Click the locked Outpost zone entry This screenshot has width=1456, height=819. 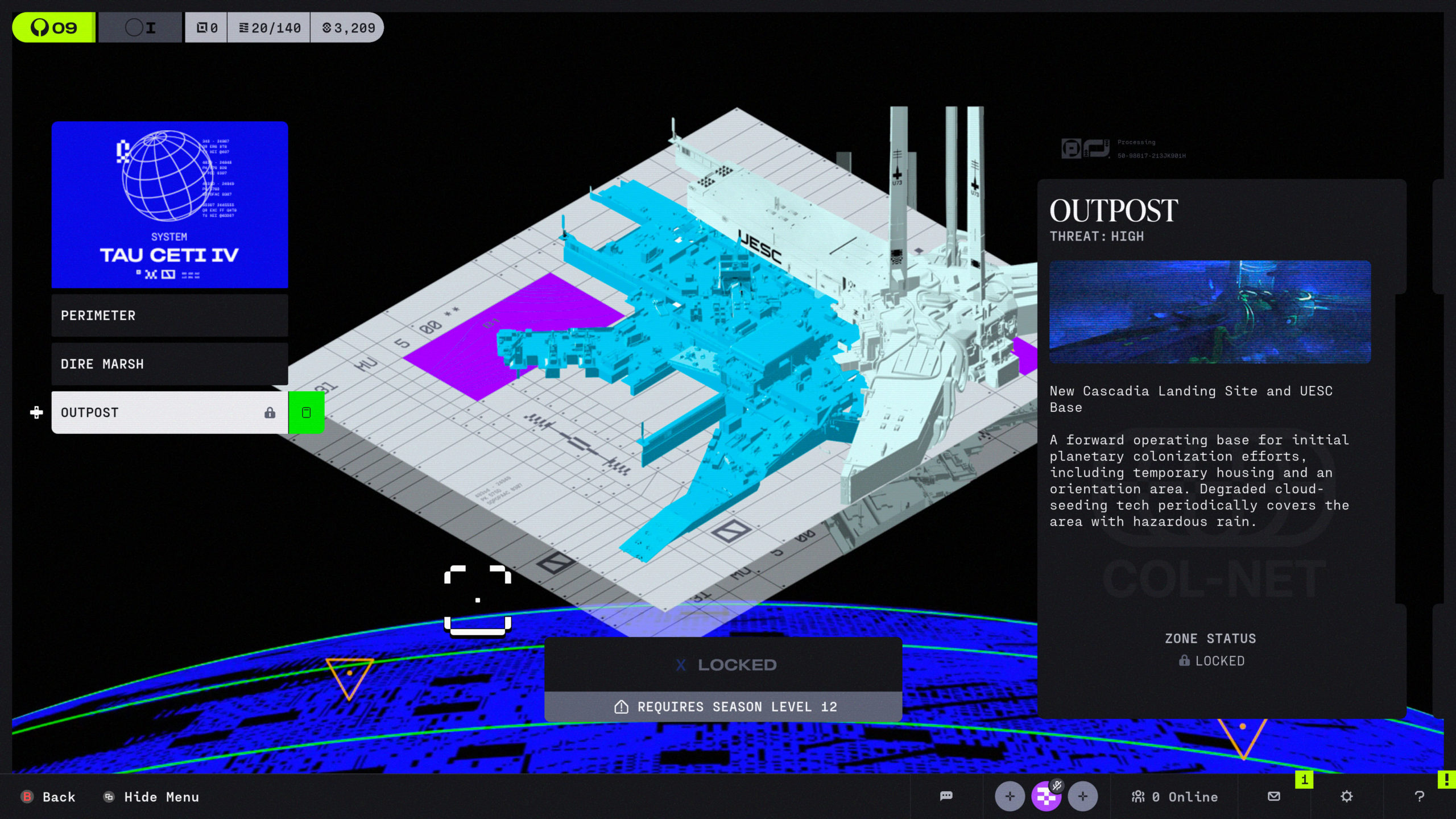[169, 412]
